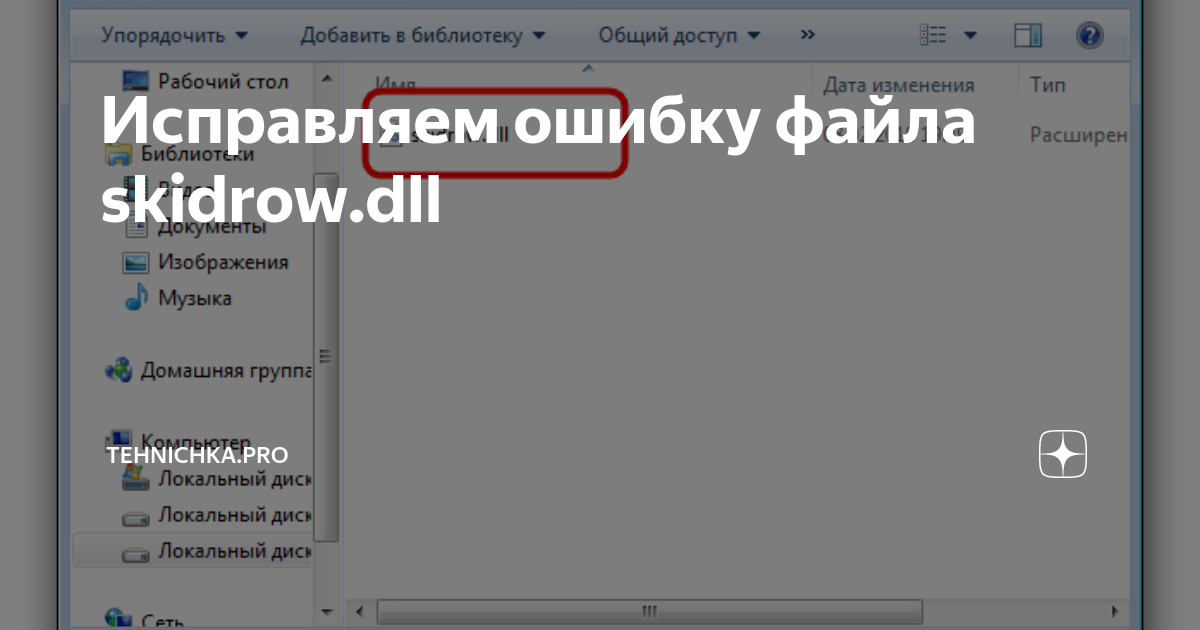Sort by the Тип column header
The image size is (1200, 630).
[1048, 85]
